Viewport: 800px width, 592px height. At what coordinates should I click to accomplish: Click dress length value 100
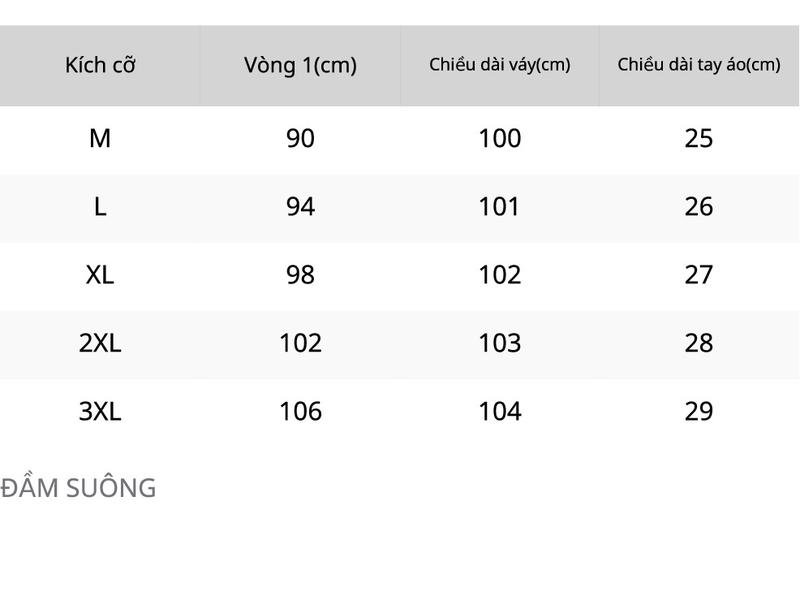(499, 138)
